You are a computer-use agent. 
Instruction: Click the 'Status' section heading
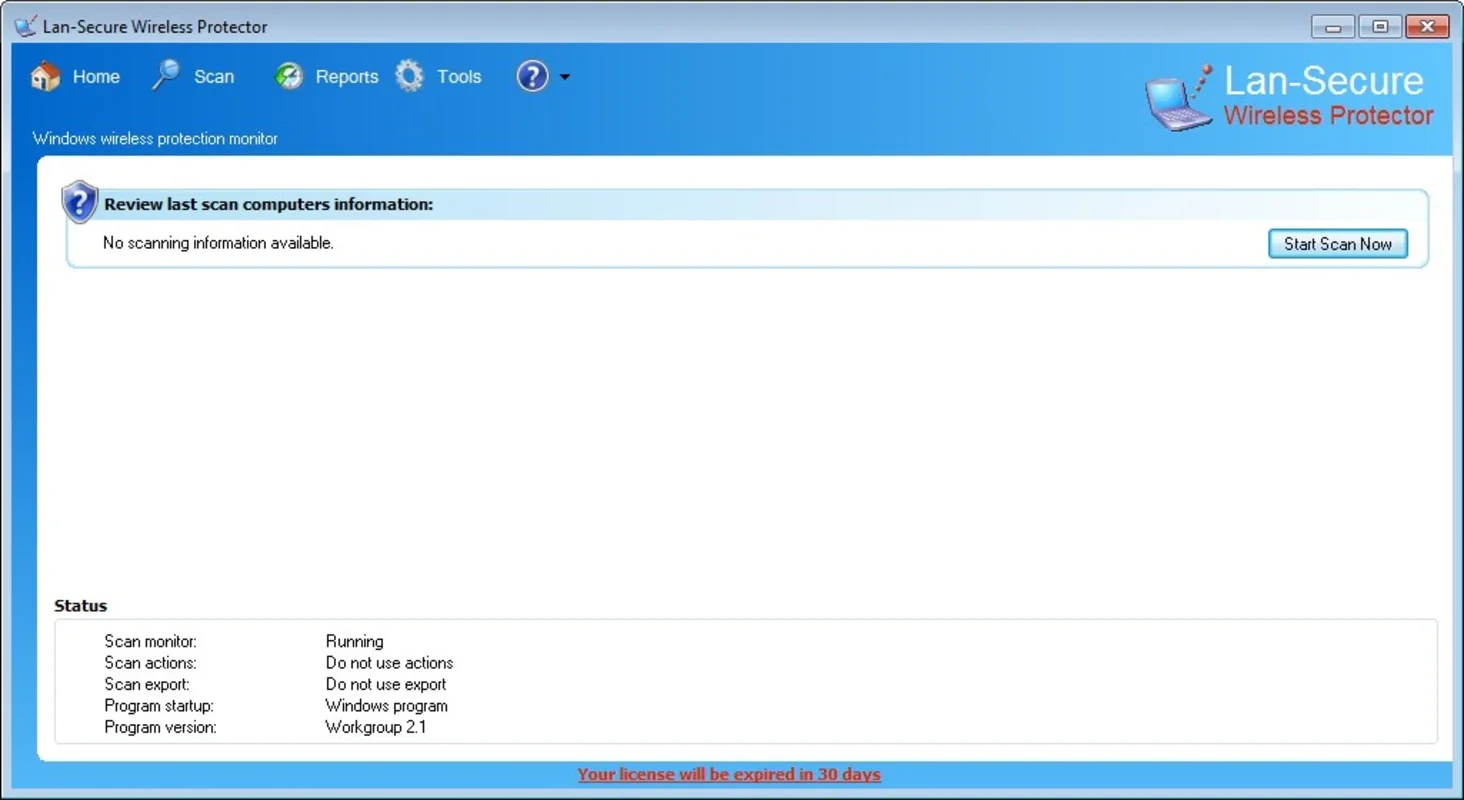(80, 606)
